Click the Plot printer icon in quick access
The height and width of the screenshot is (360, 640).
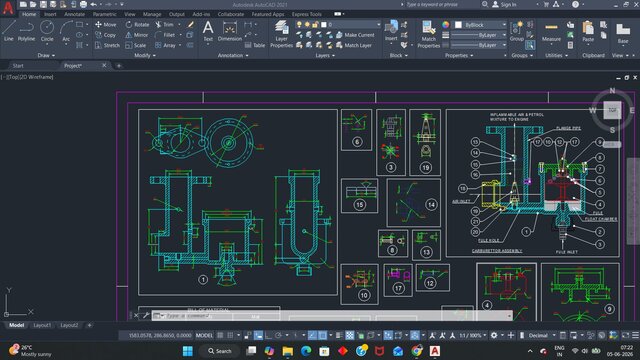pyautogui.click(x=83, y=4)
